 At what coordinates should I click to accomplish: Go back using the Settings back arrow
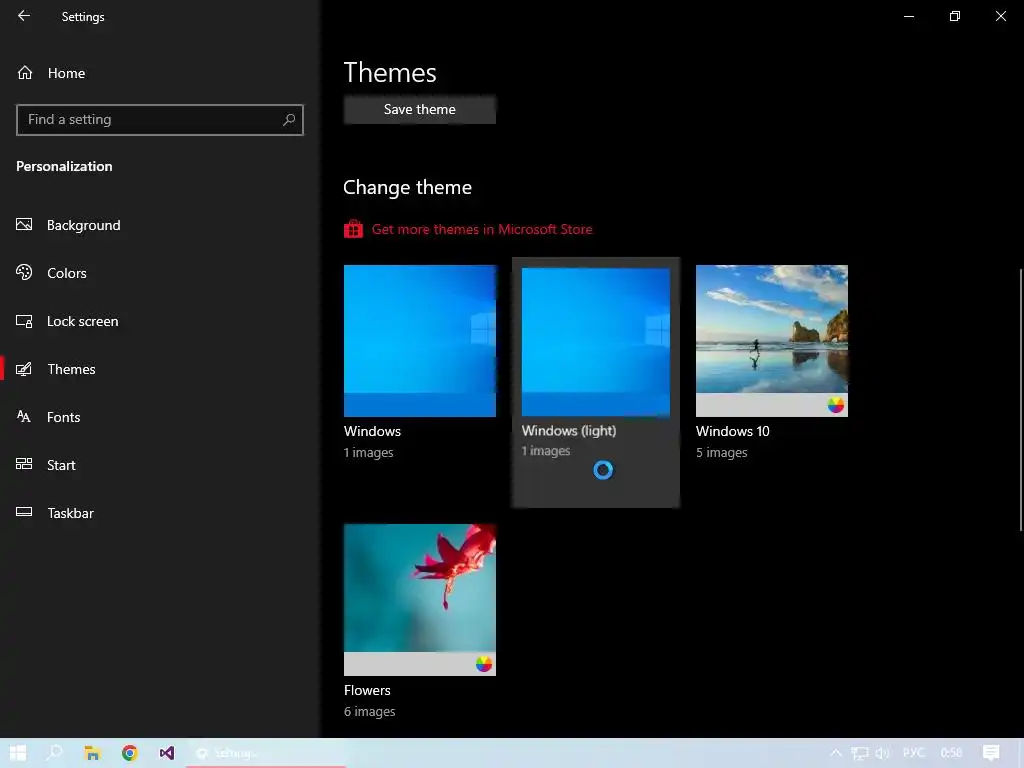(x=24, y=16)
